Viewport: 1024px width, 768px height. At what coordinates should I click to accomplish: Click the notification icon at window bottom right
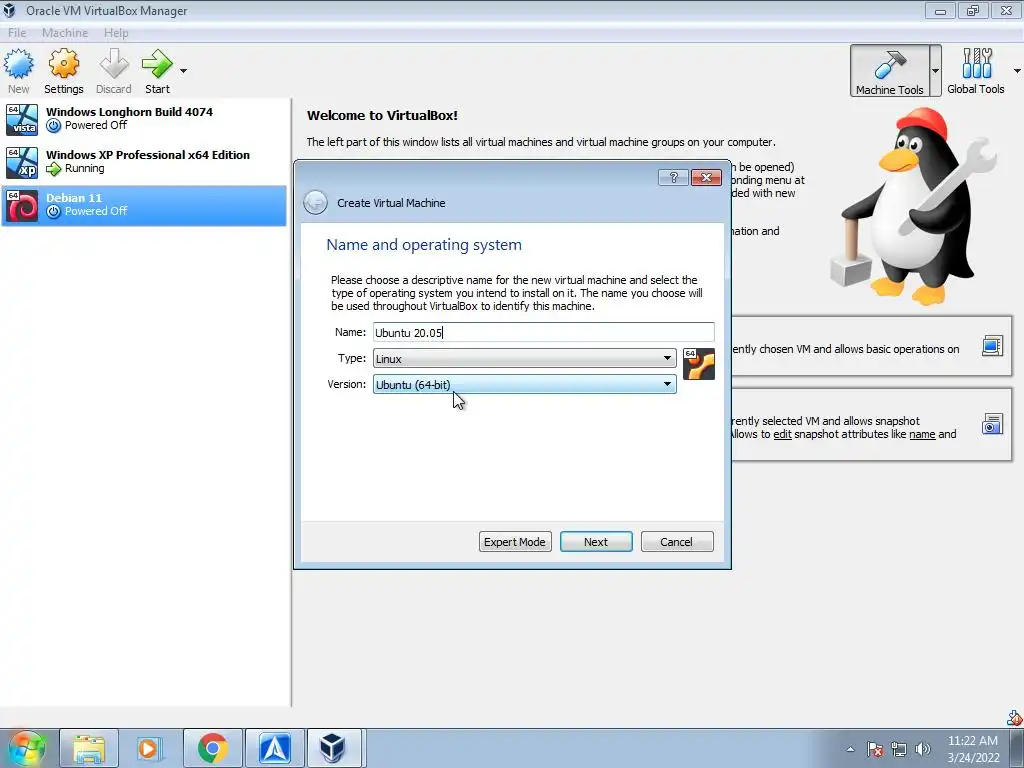(x=1014, y=718)
